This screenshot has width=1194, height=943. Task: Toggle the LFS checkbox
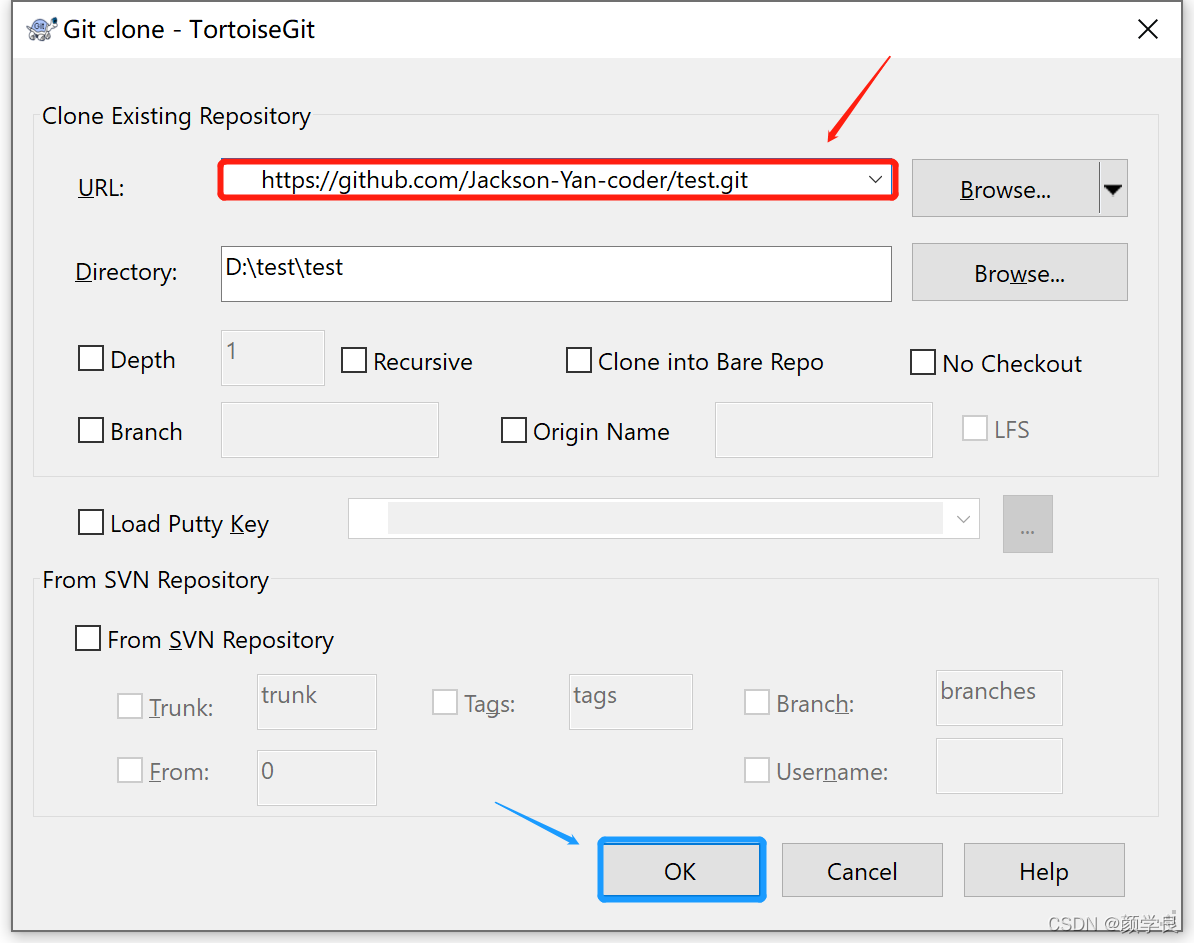coord(975,428)
